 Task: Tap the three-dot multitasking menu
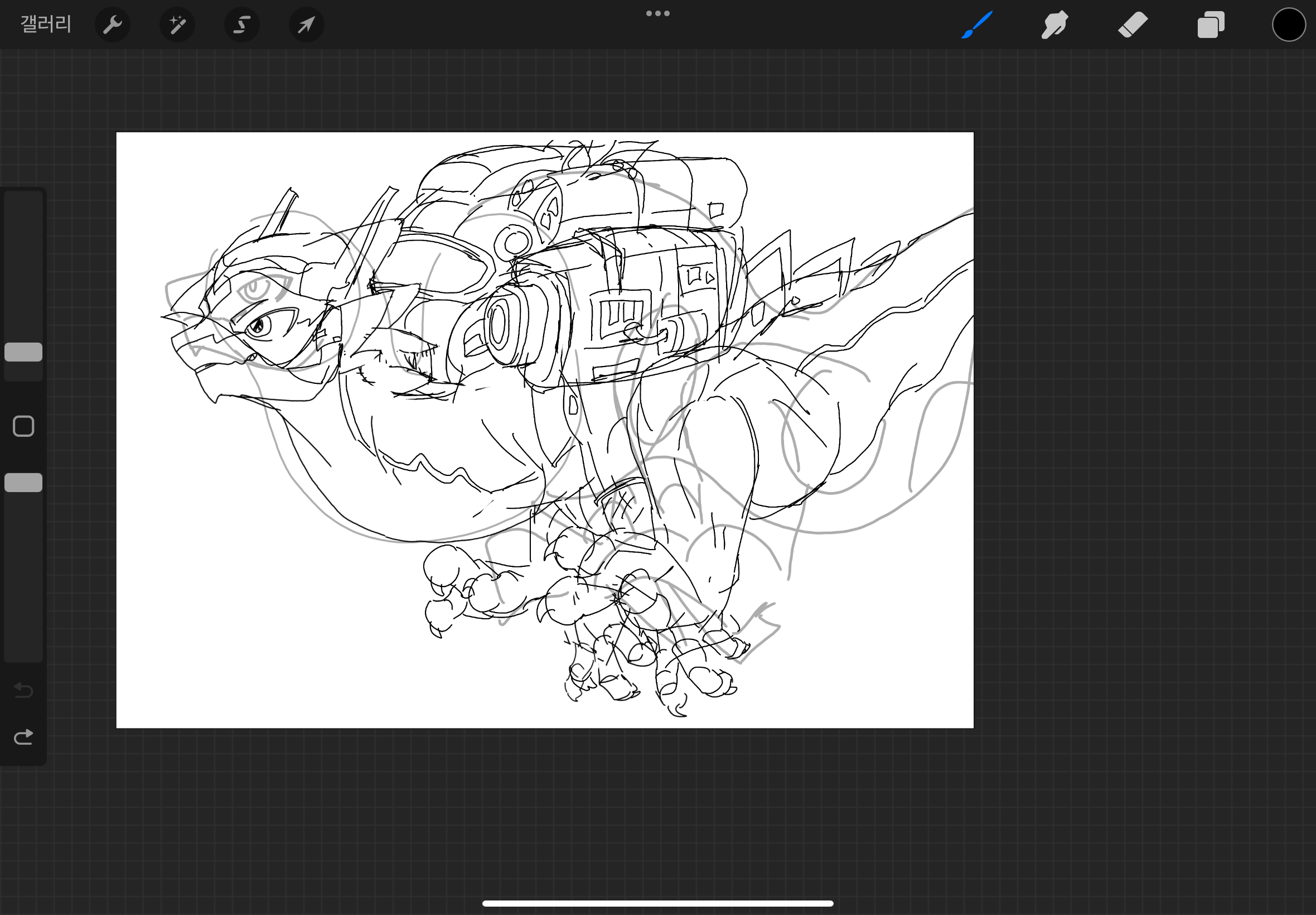[x=657, y=13]
